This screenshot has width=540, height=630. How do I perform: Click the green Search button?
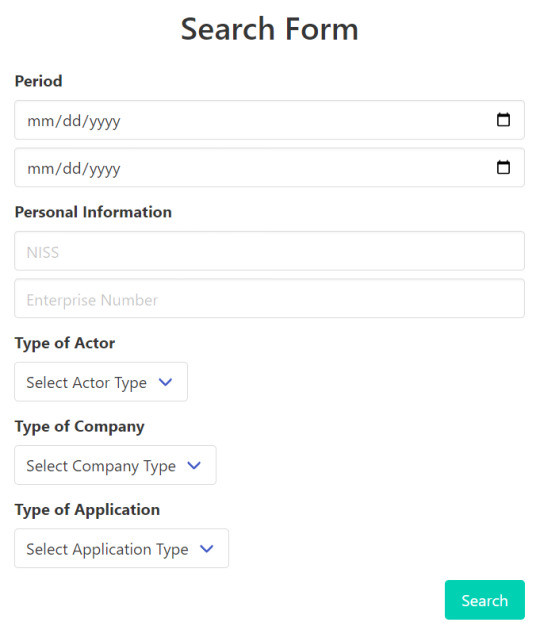click(485, 600)
